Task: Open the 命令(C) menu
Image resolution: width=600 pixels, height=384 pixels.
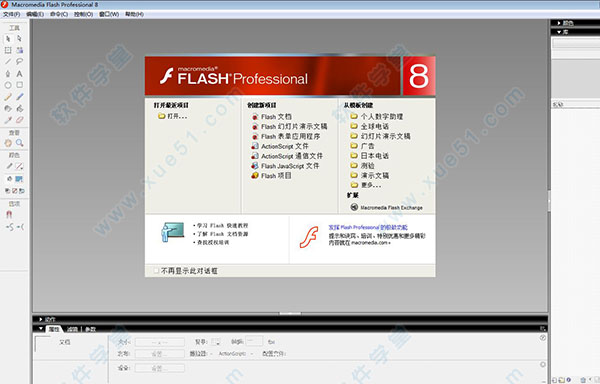Action: (x=59, y=14)
